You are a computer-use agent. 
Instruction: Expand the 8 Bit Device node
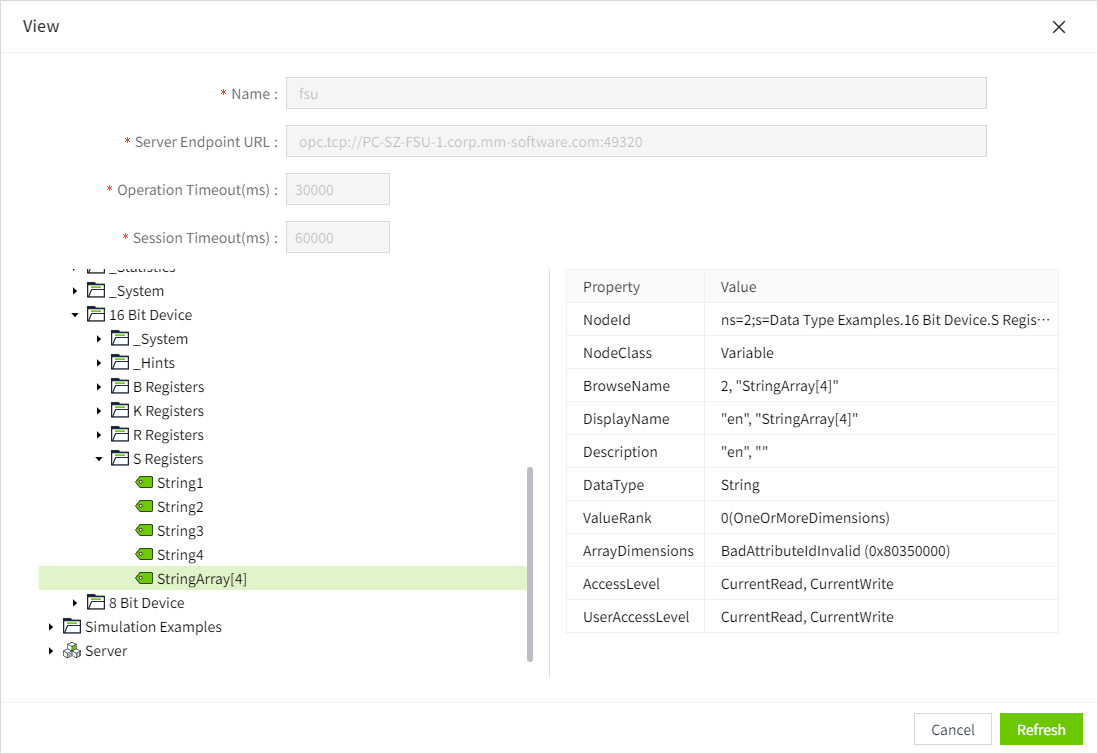pyautogui.click(x=75, y=603)
